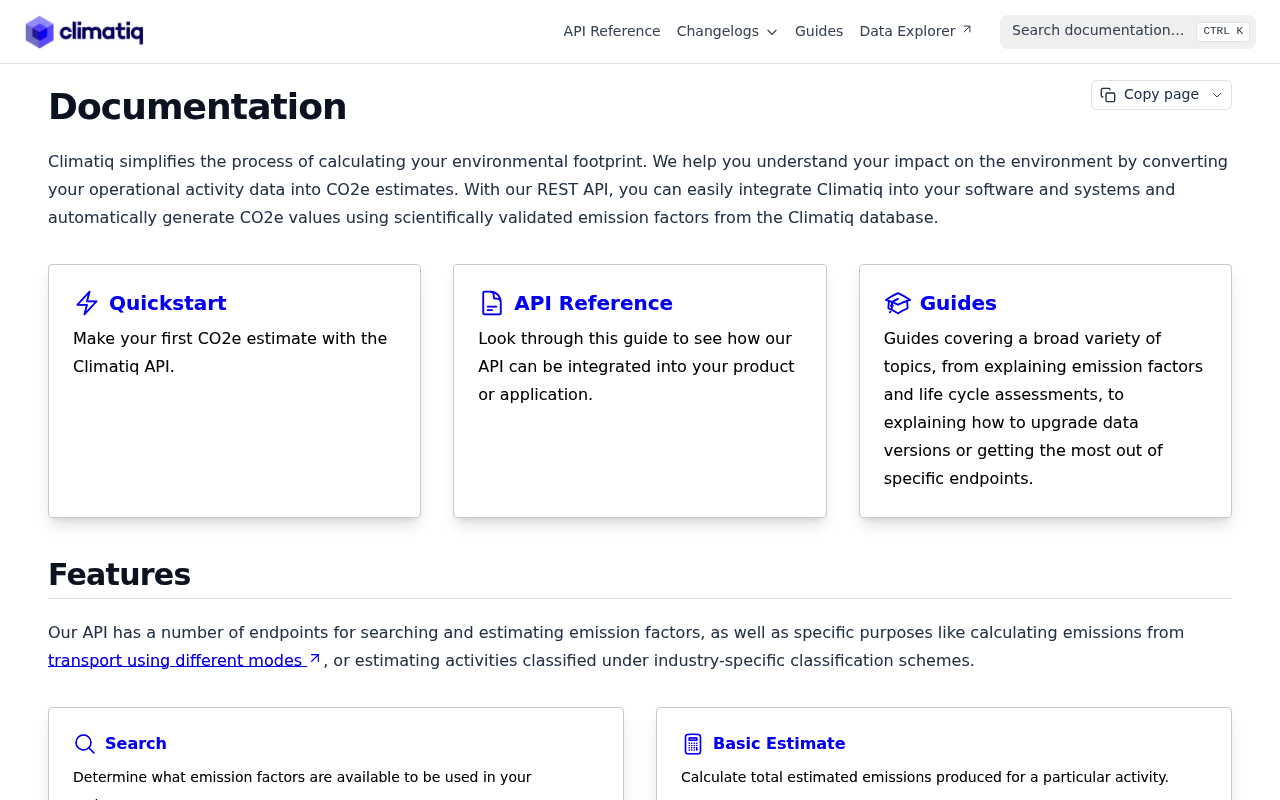Click the Features section heading
This screenshot has height=800, width=1280.
[x=119, y=574]
